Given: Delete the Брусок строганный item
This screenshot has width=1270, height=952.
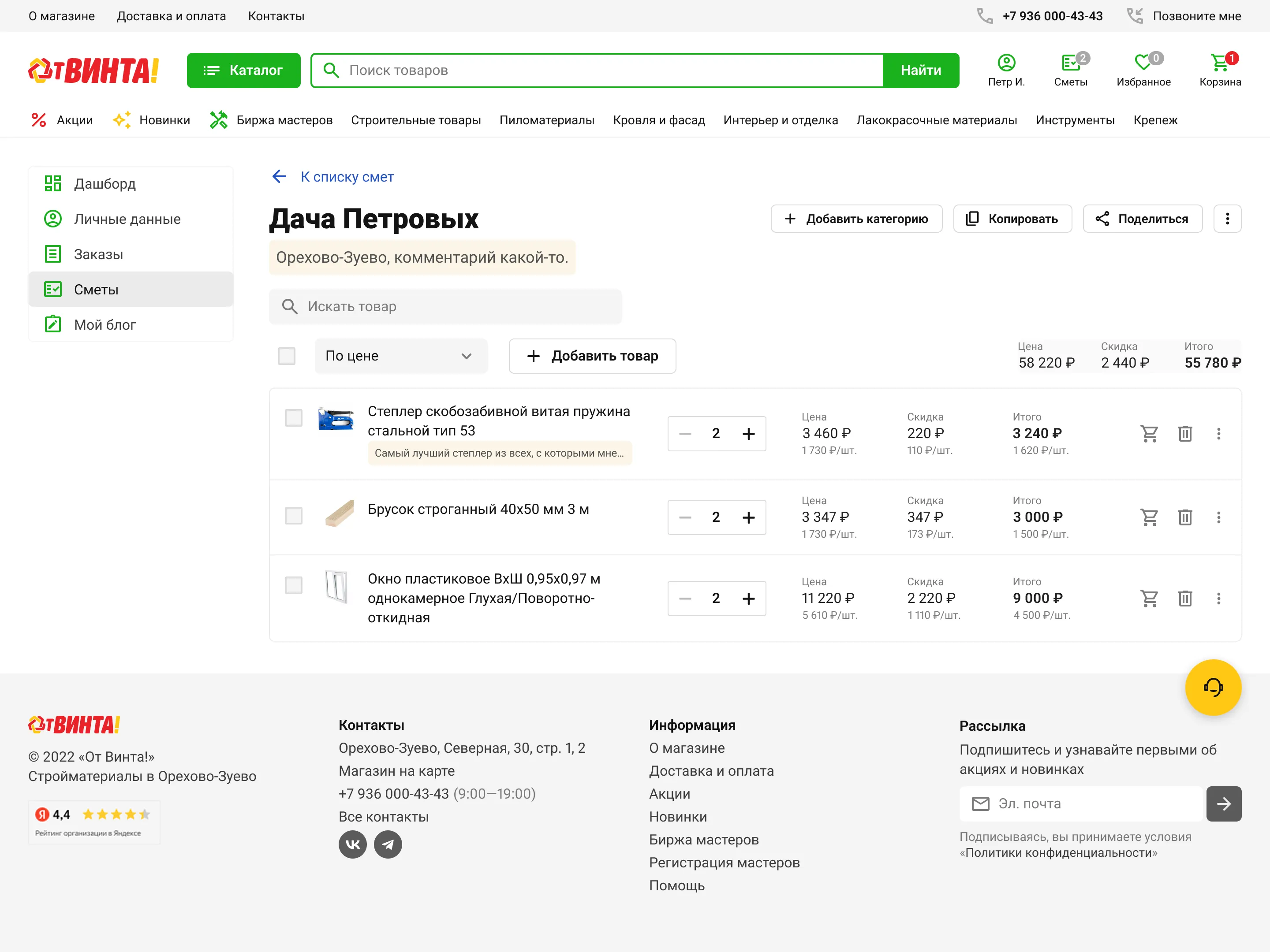Looking at the screenshot, I should pos(1186,517).
